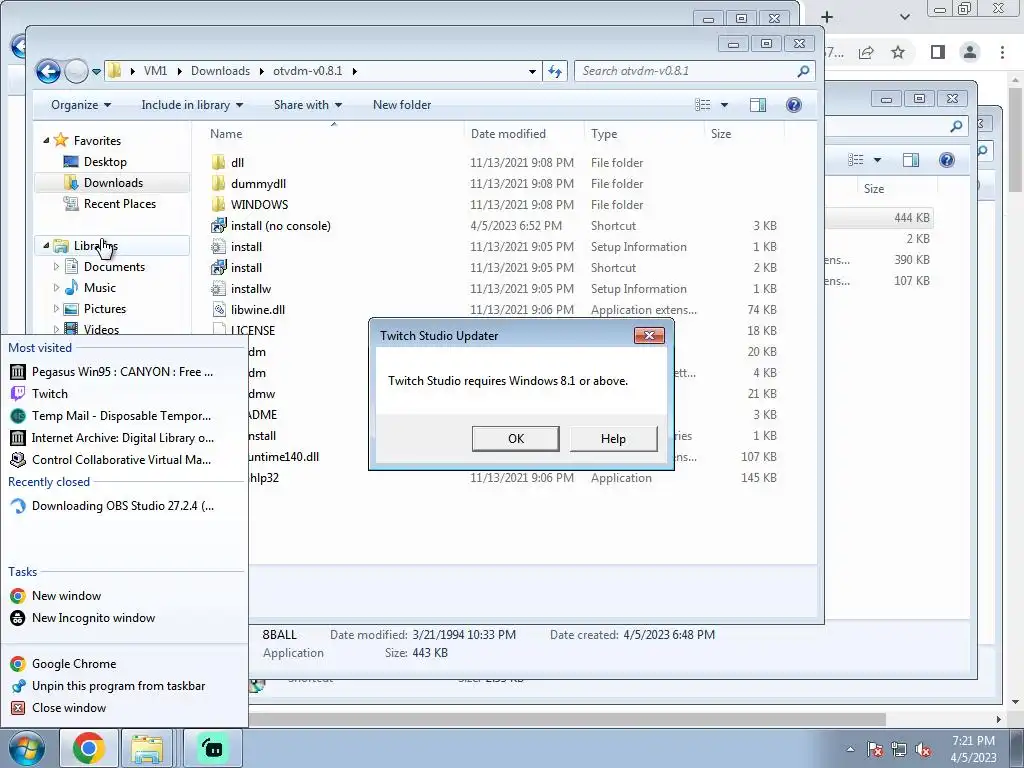Viewport: 1024px width, 768px height.
Task: Show hidden system tray icons
Action: click(x=850, y=750)
